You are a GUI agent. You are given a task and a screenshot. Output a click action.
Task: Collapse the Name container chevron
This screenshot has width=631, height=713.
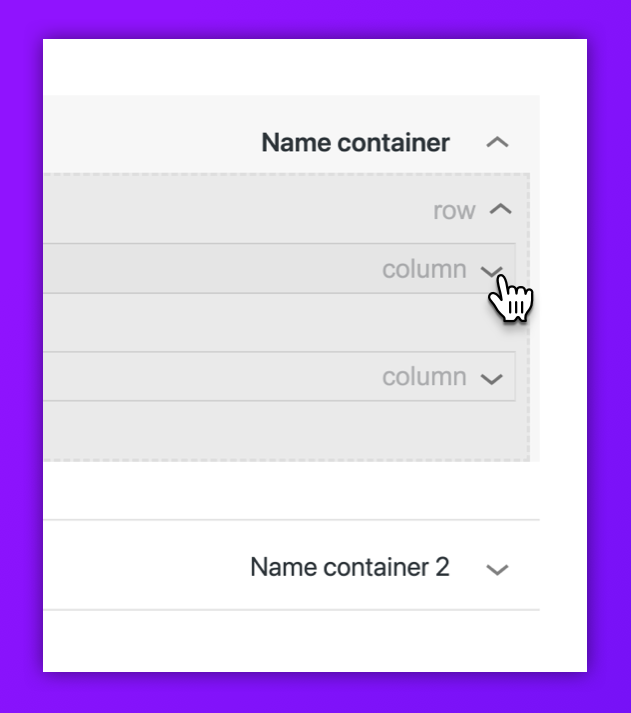tap(497, 143)
